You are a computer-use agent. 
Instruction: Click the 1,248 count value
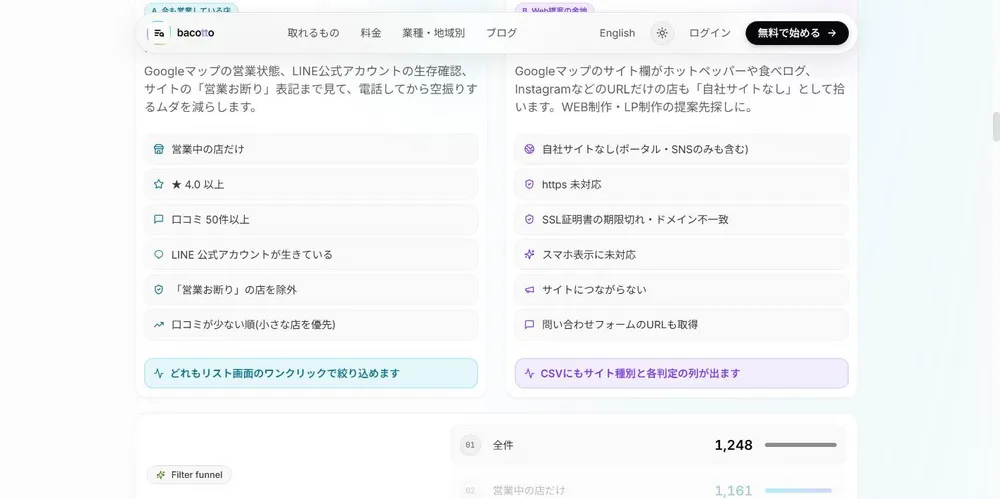coord(733,445)
